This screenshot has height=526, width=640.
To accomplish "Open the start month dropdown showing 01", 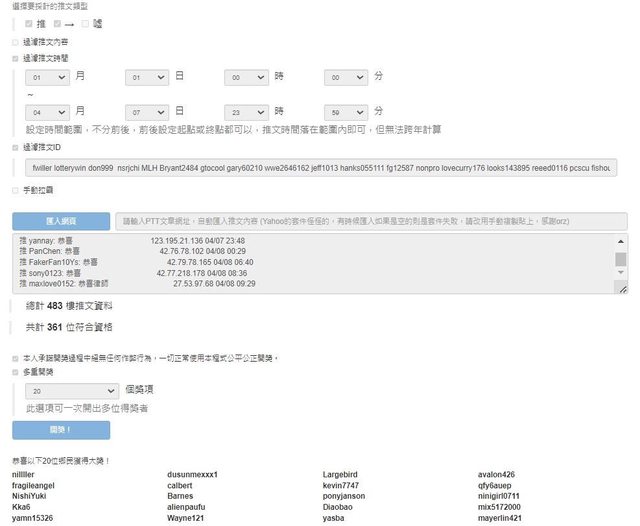I will pos(48,77).
